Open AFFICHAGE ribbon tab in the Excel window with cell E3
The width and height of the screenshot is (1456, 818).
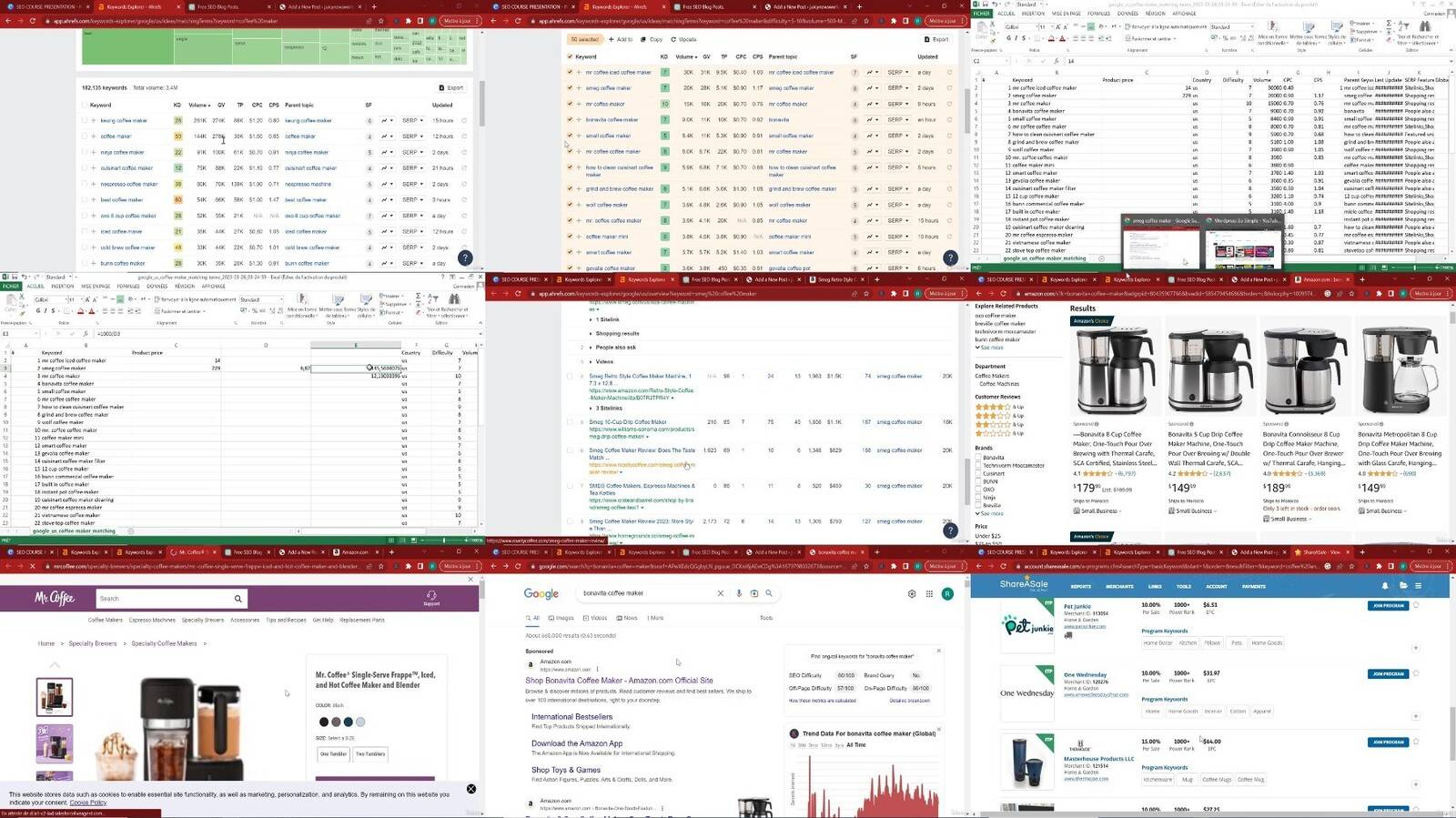tap(214, 286)
